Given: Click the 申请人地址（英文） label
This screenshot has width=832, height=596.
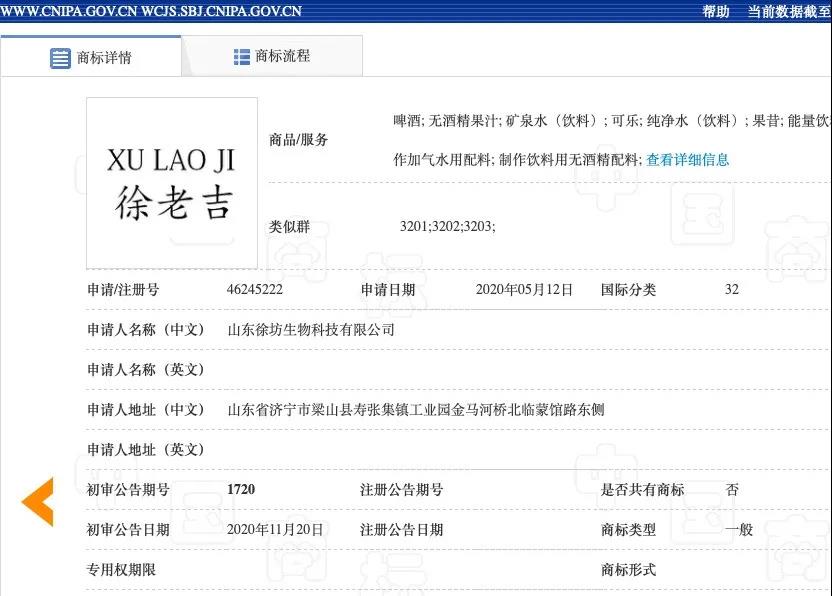Looking at the screenshot, I should (x=146, y=450).
